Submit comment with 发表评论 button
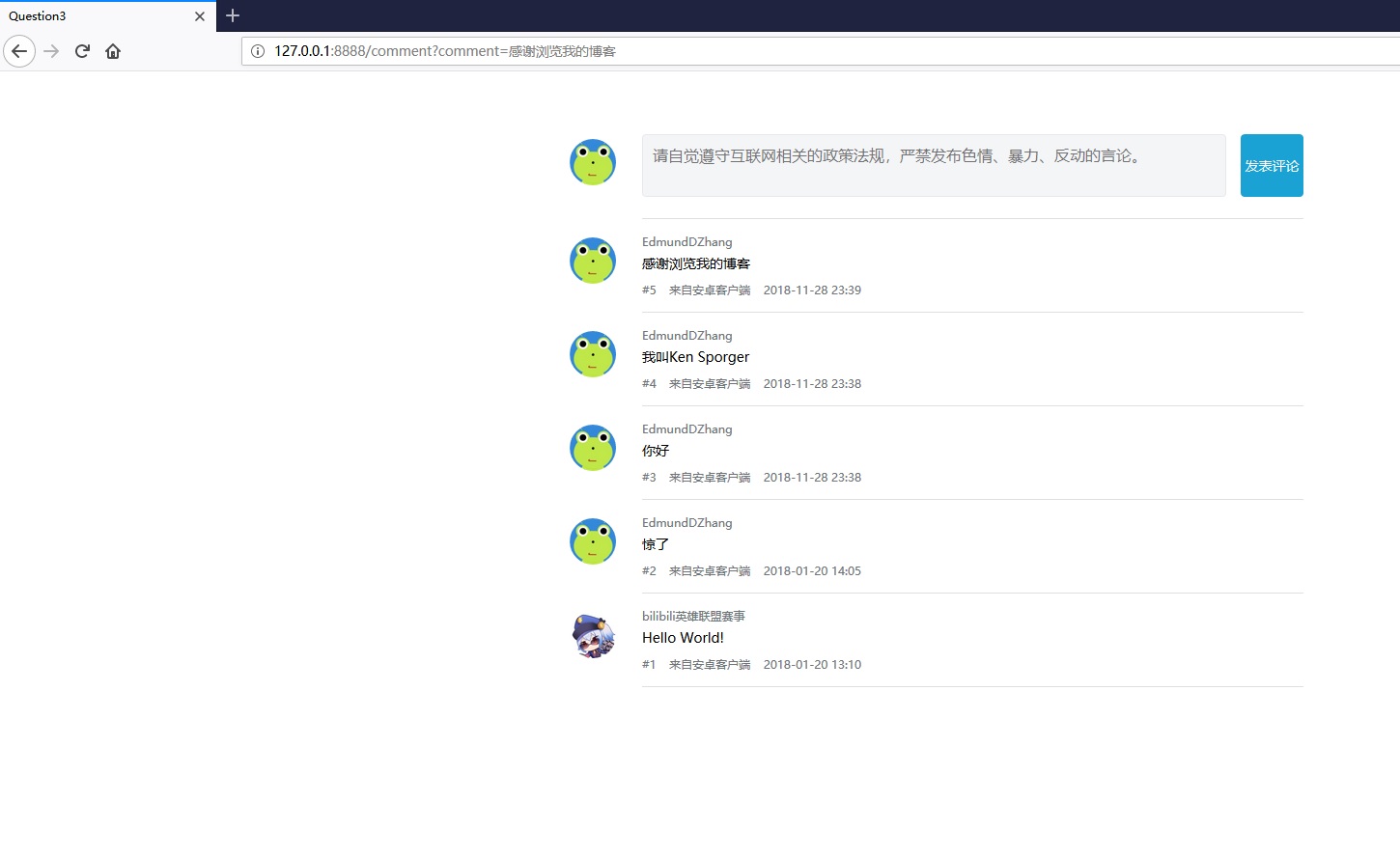The height and width of the screenshot is (857, 1400). 1272,165
